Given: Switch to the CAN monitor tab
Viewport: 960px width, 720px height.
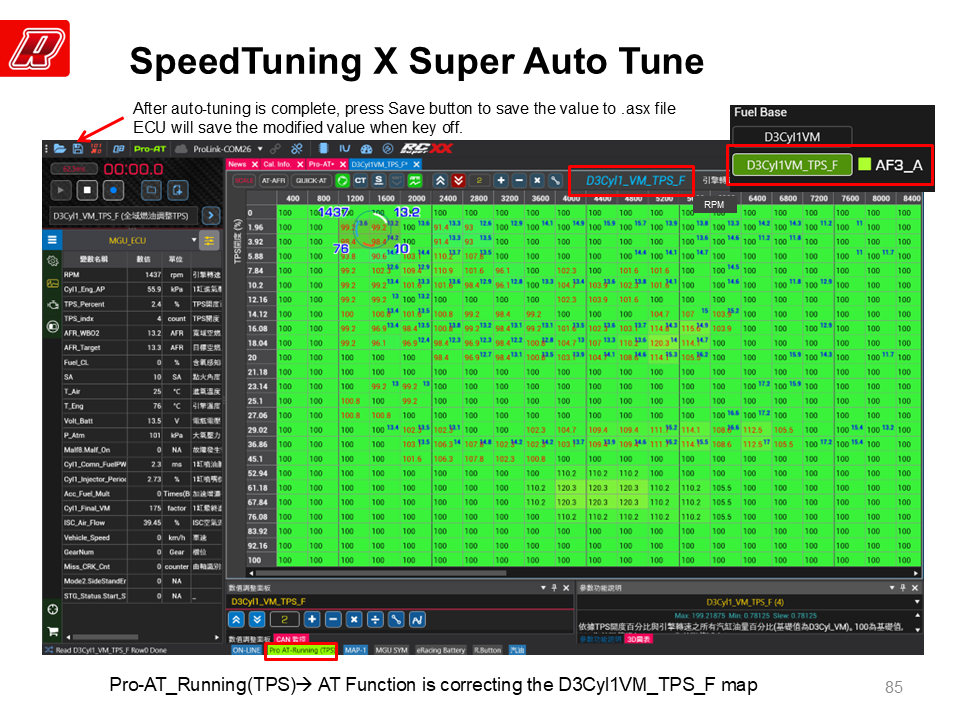Looking at the screenshot, I should click(x=291, y=639).
